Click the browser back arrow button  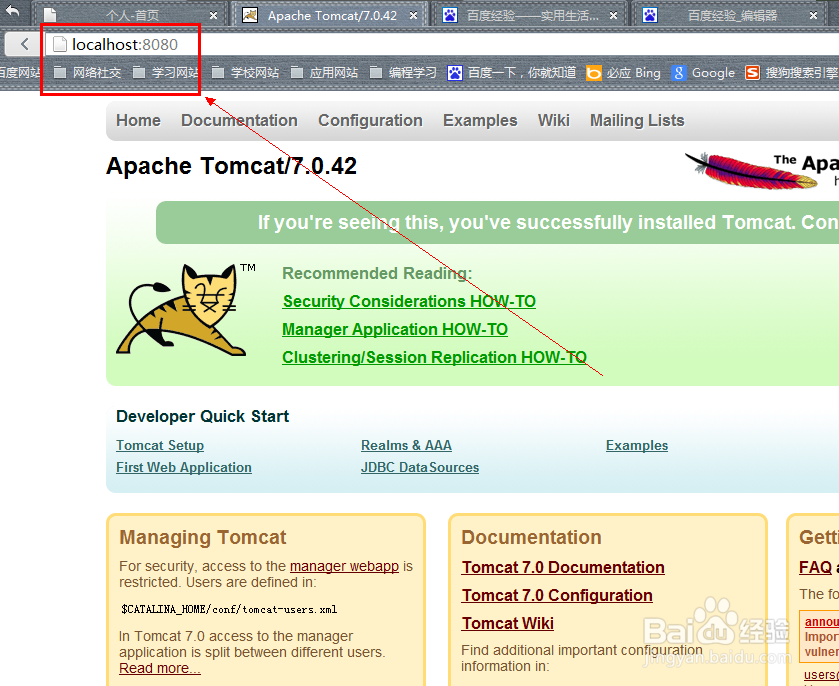click(x=24, y=44)
